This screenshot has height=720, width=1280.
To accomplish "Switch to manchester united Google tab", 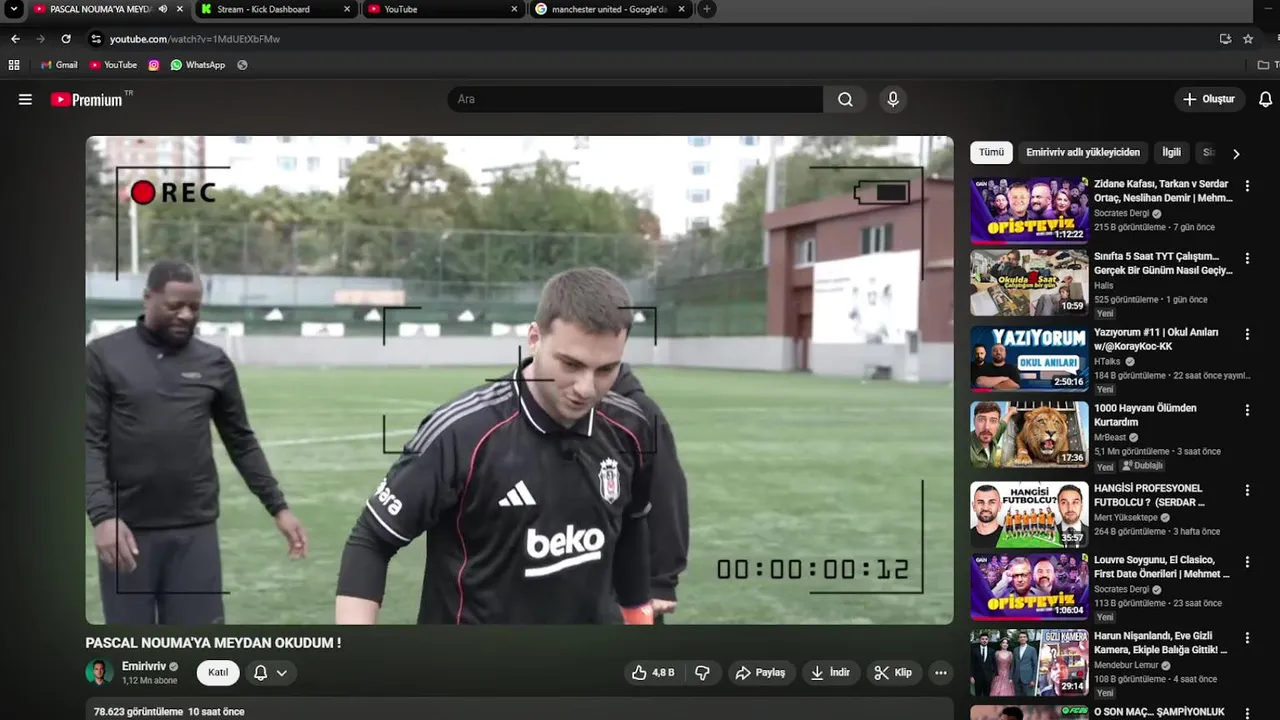I will tap(610, 9).
